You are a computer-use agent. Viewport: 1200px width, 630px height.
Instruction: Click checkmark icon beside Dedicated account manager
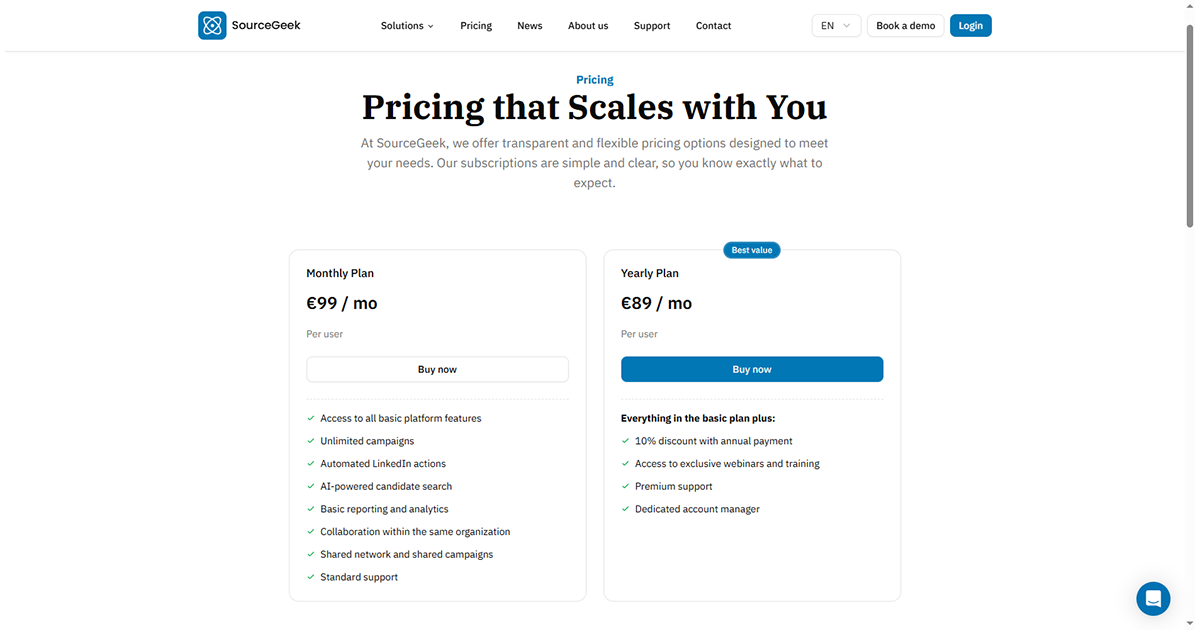[x=626, y=509]
